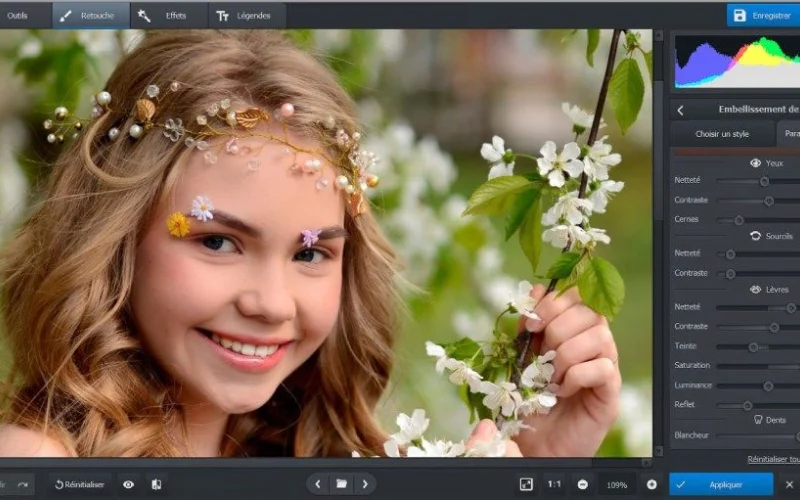The width and height of the screenshot is (800, 500).
Task: Save the photo with Enregistrer
Action: click(763, 16)
